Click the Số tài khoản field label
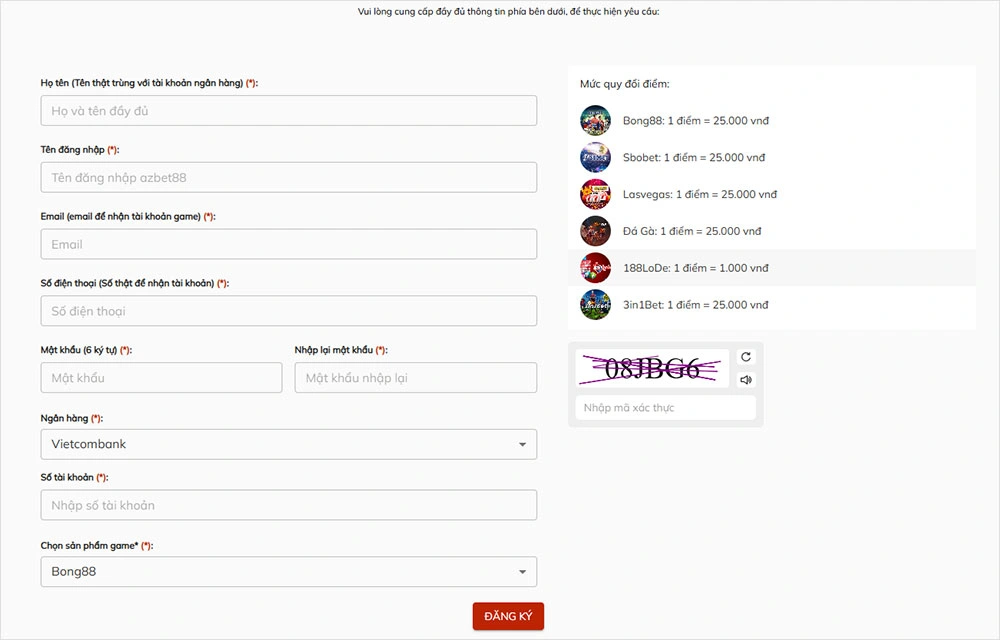 (75, 477)
